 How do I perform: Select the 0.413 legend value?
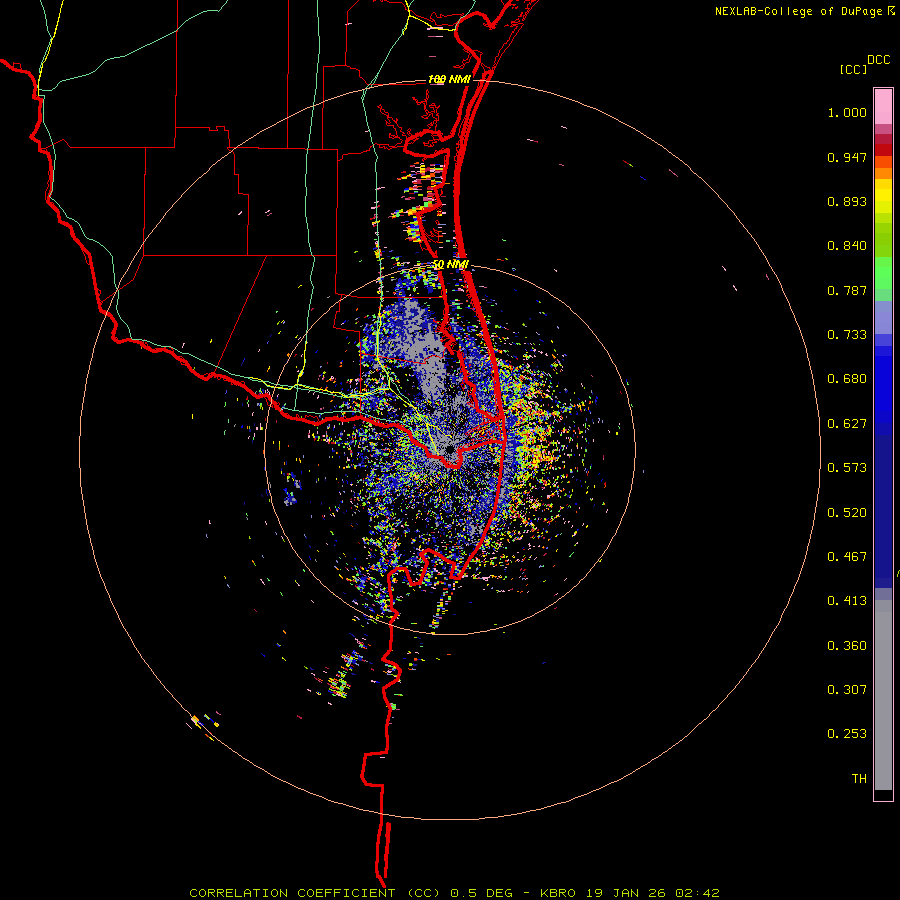coord(847,601)
